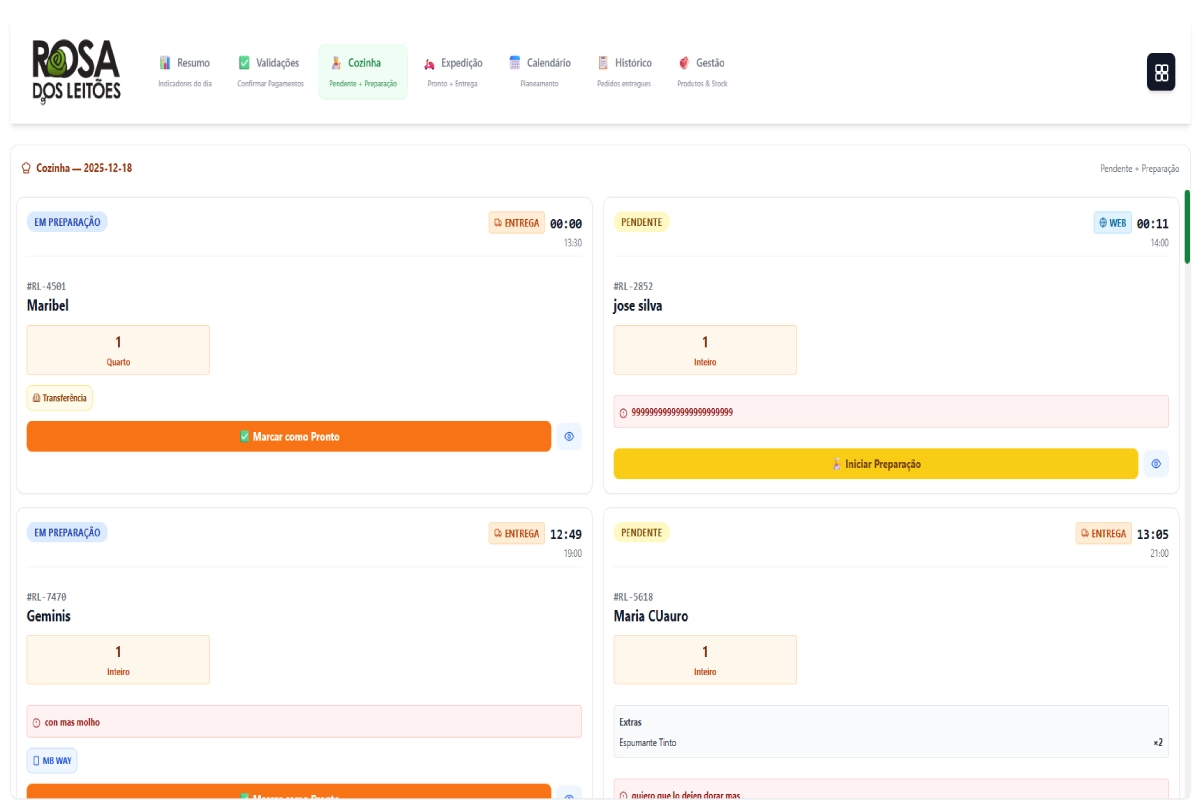Open the grid menu icon top right

[x=1161, y=72]
